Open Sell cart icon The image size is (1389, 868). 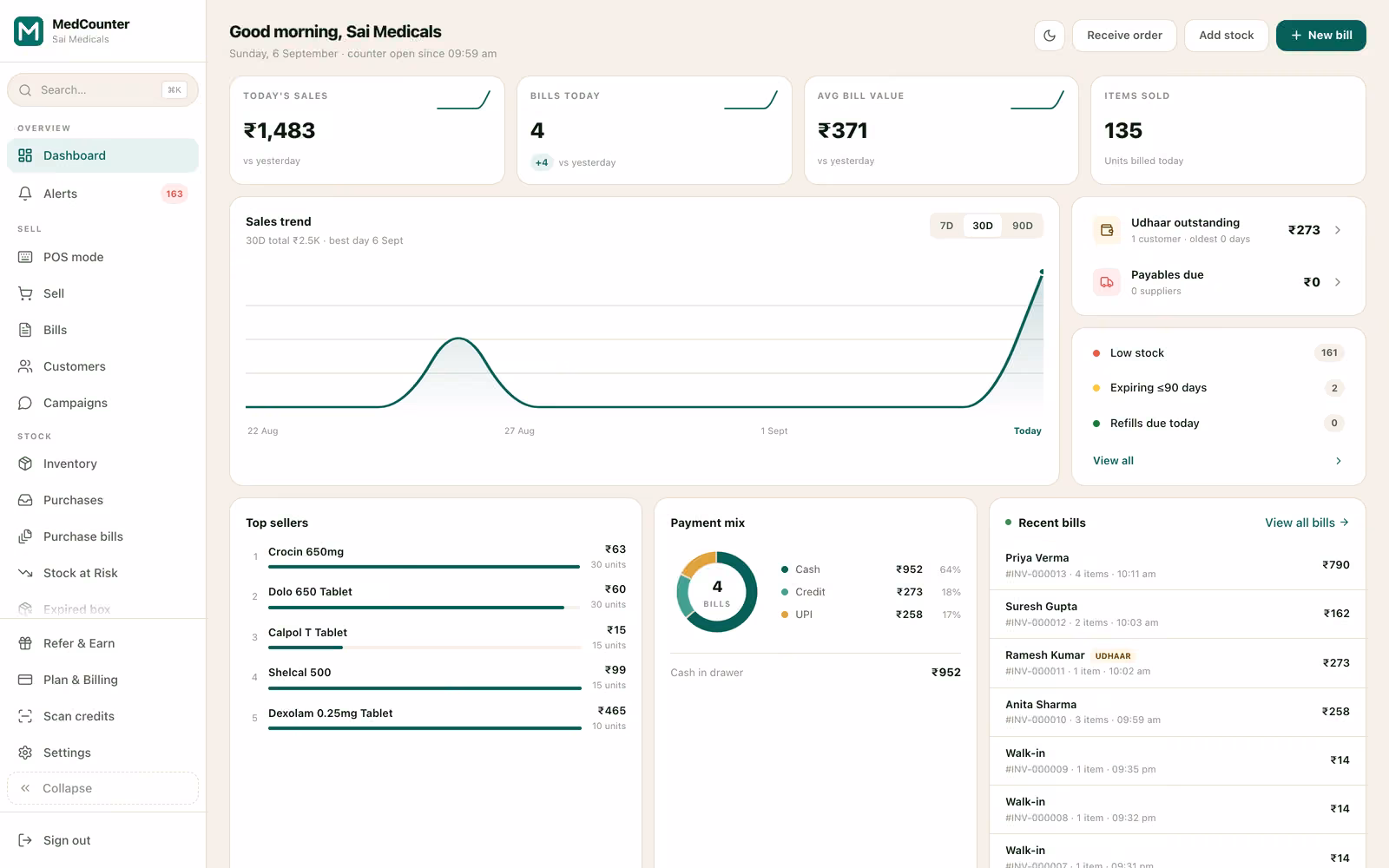coord(25,293)
